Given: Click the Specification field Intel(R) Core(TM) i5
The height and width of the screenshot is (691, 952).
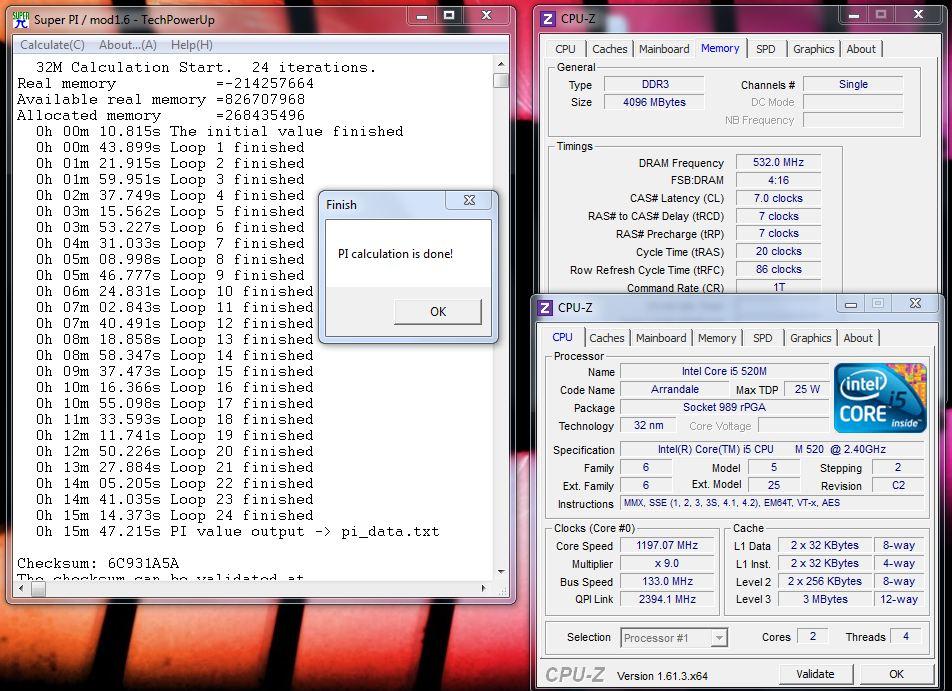Looking at the screenshot, I should pyautogui.click(x=772, y=449).
